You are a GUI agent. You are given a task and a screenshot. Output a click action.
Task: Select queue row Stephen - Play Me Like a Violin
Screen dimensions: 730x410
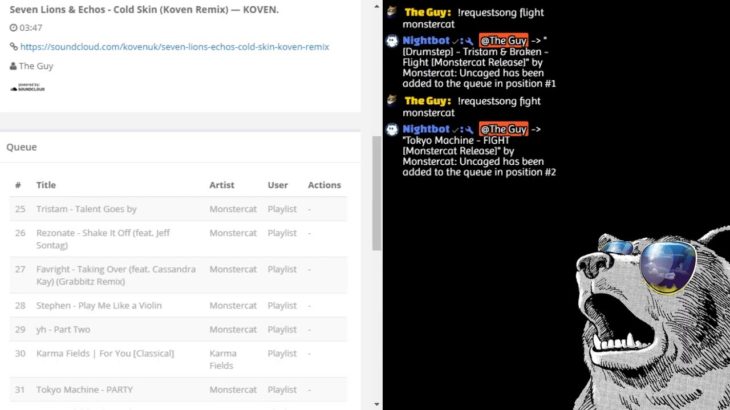[178, 305]
